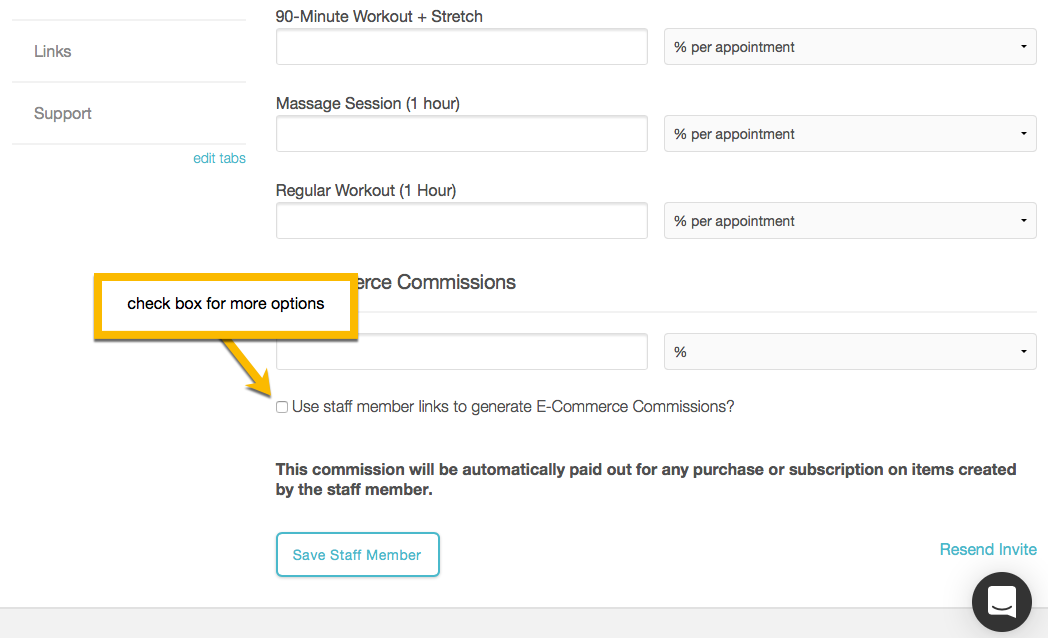
Task: Click the yellow 'check box for more options' callout
Action: click(226, 304)
